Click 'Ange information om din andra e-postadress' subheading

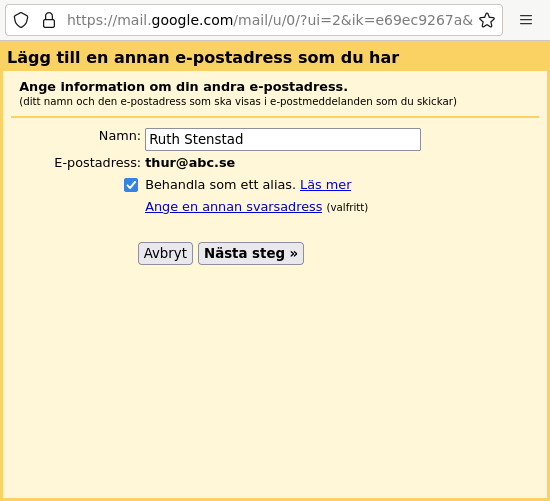click(x=183, y=87)
